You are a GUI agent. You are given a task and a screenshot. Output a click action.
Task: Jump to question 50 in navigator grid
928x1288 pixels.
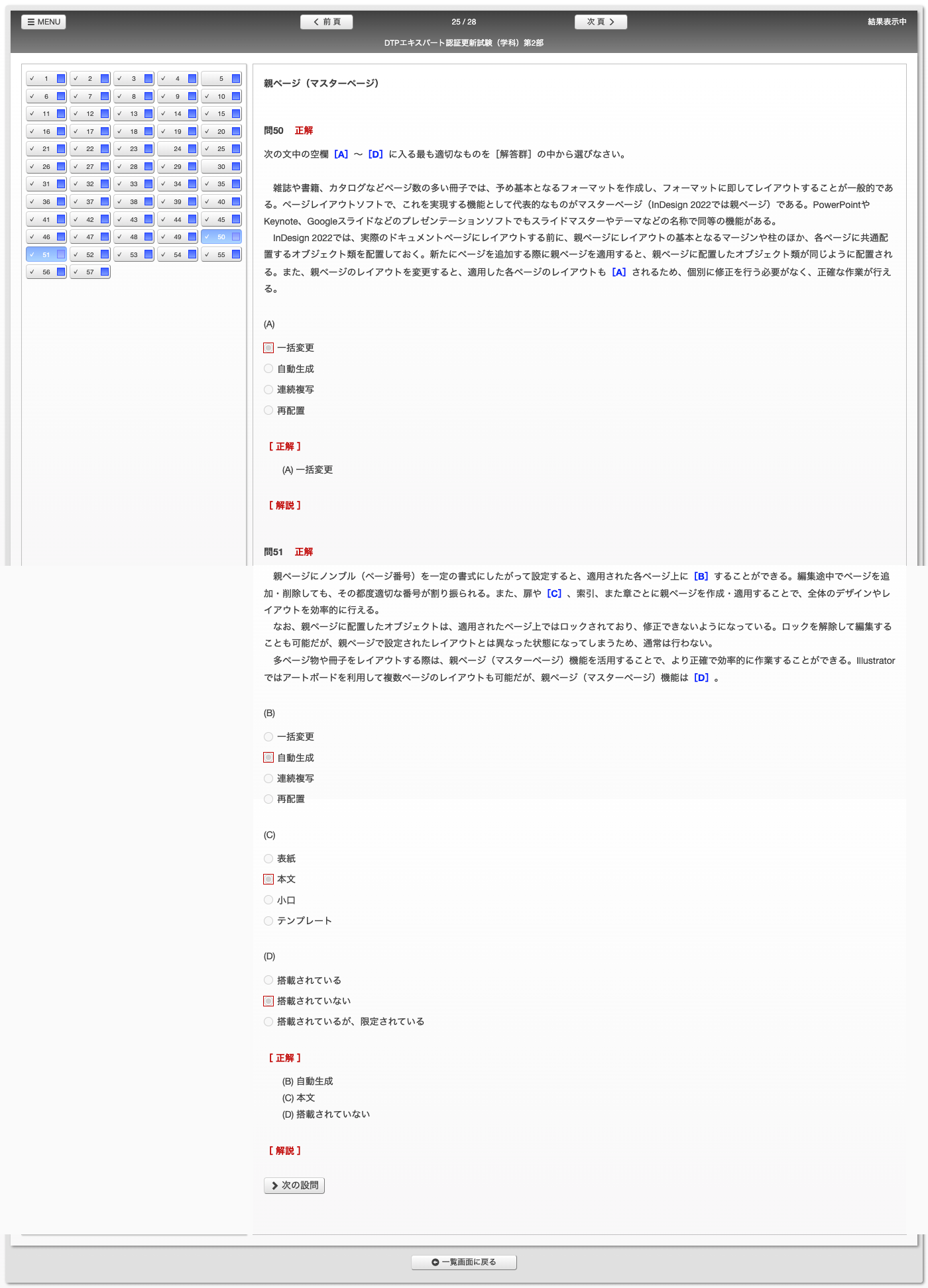(x=221, y=237)
